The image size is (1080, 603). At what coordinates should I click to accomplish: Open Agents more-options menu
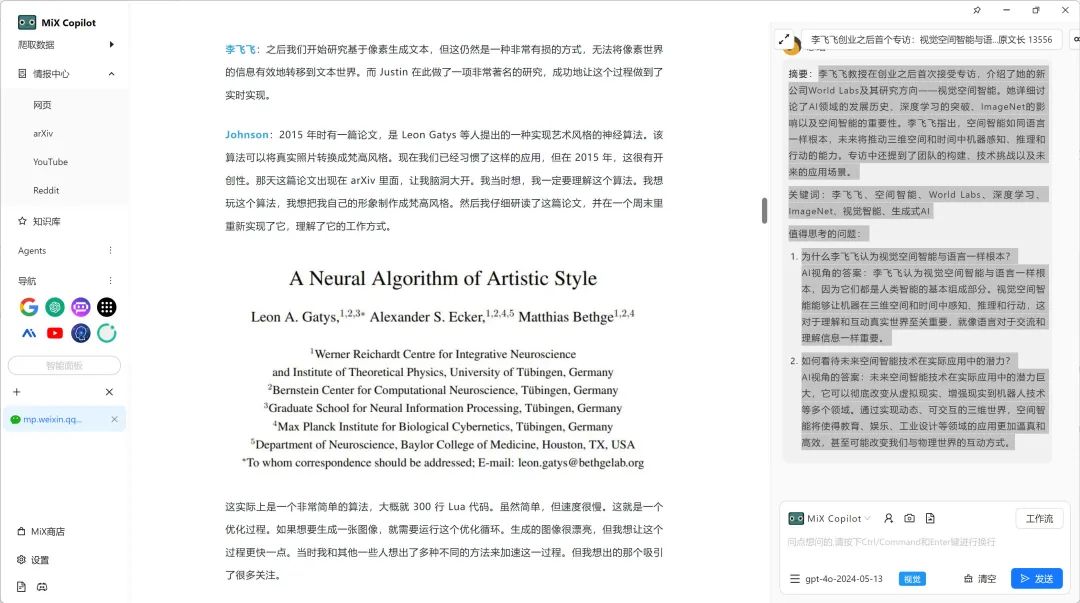(110, 250)
